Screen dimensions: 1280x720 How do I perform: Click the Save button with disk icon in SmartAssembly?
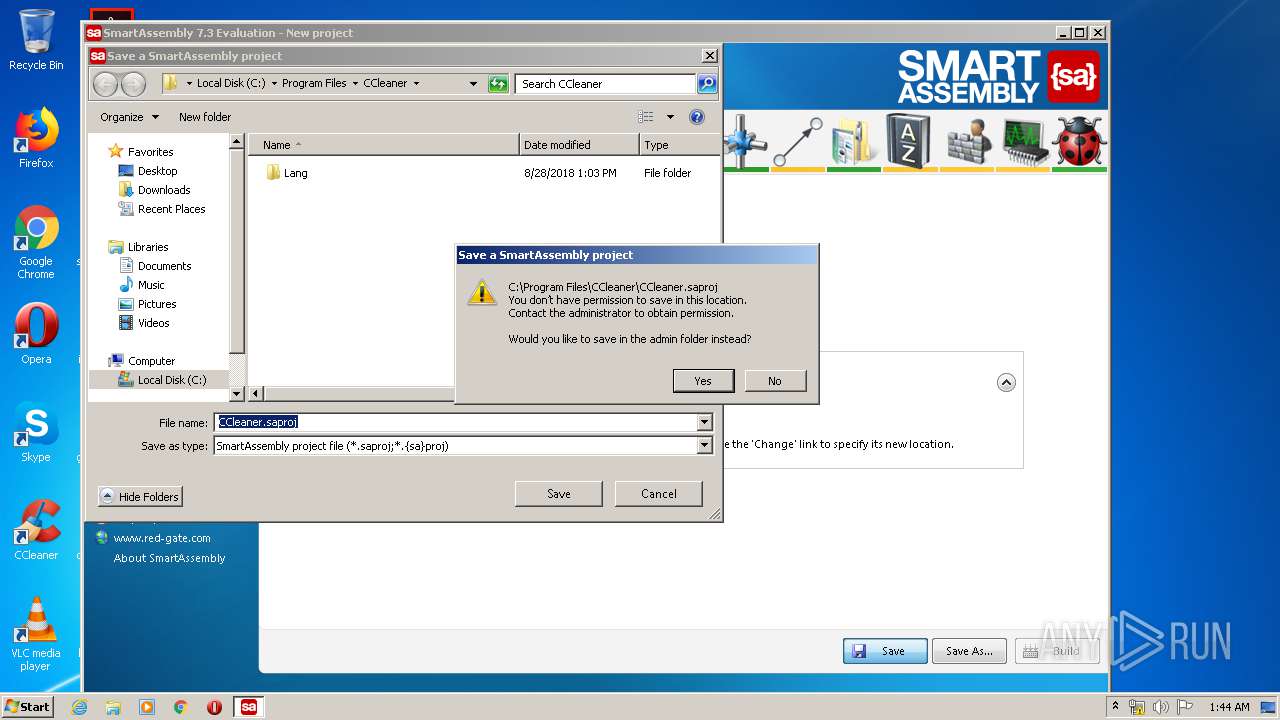(x=885, y=651)
